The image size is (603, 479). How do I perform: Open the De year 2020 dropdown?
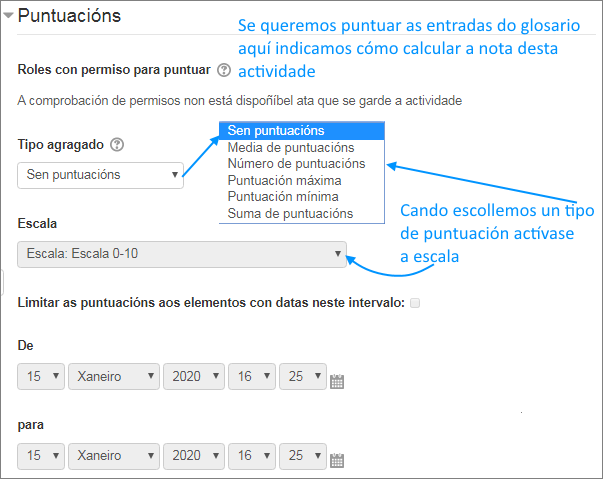[x=194, y=376]
